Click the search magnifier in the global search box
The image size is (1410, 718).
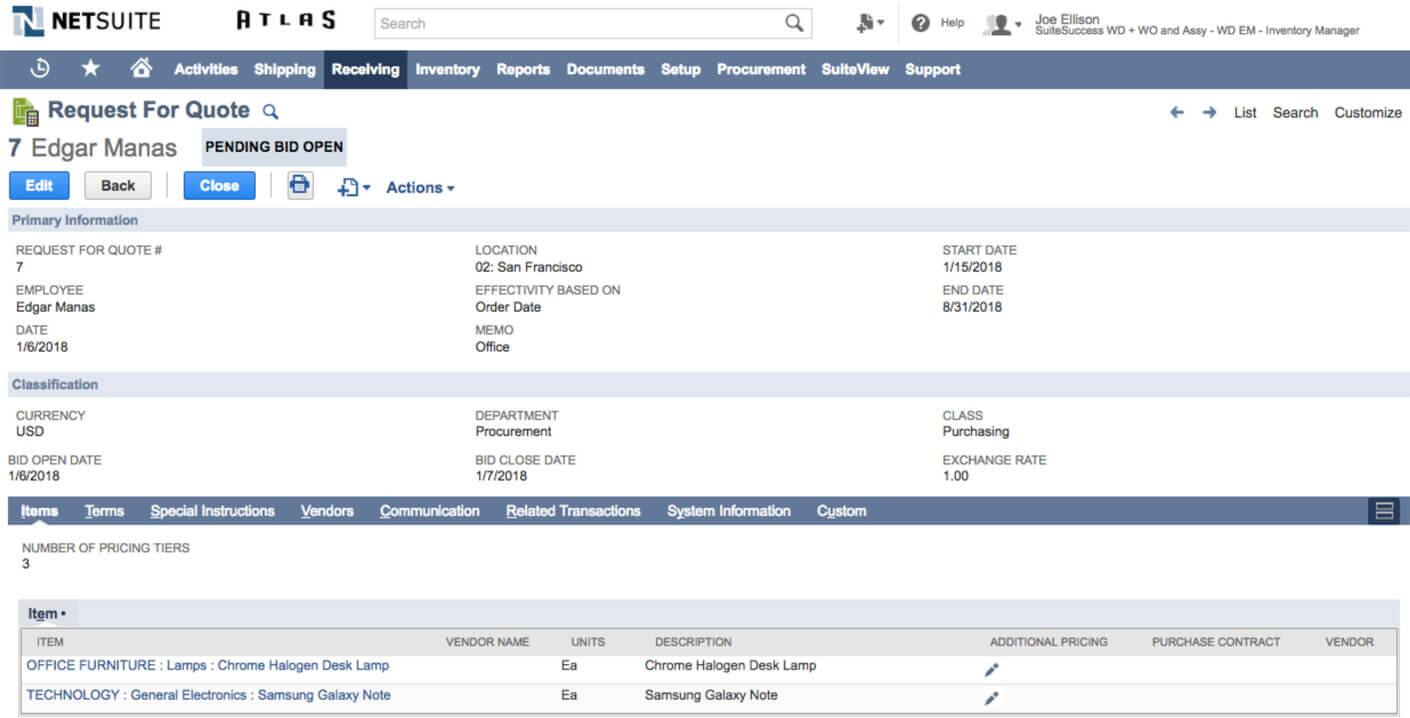[794, 23]
